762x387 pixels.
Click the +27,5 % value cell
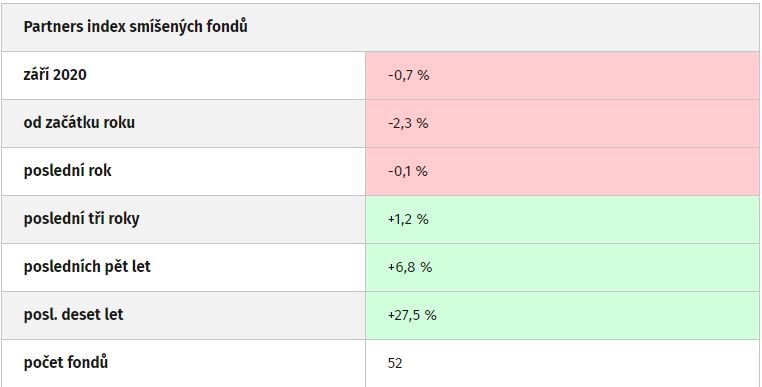[x=562, y=316]
